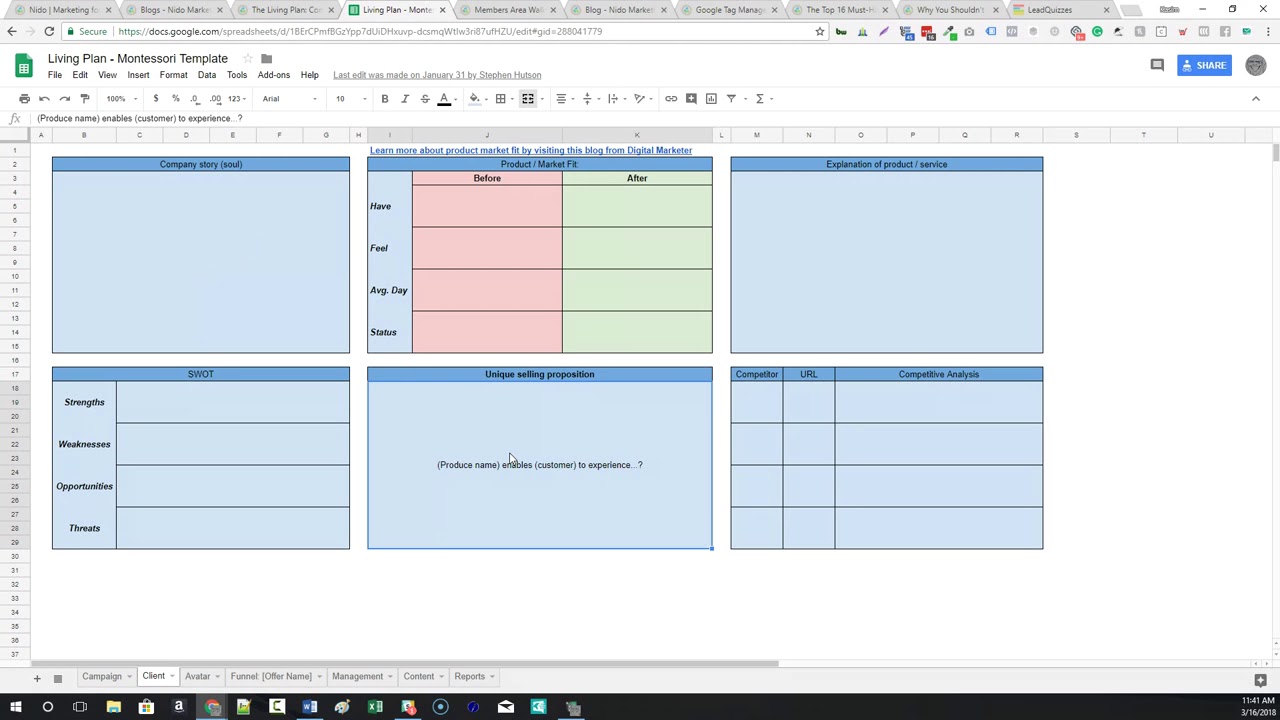Open text wrapping options
This screenshot has width=1280, height=720.
point(615,98)
